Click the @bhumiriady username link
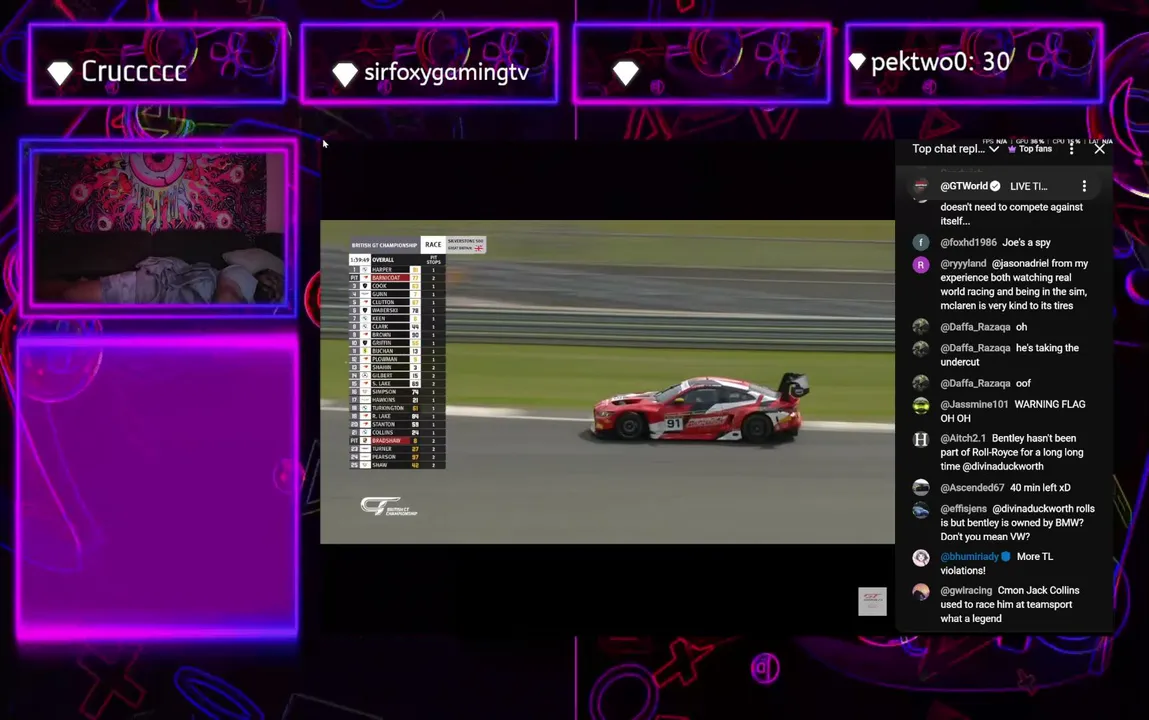Image resolution: width=1149 pixels, height=720 pixels. (969, 557)
